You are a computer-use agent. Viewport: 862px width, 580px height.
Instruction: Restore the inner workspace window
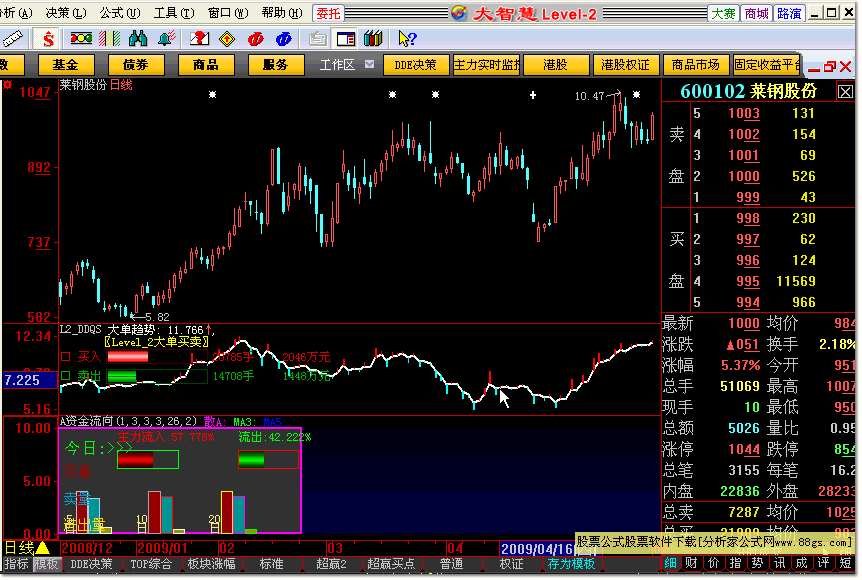click(830, 67)
